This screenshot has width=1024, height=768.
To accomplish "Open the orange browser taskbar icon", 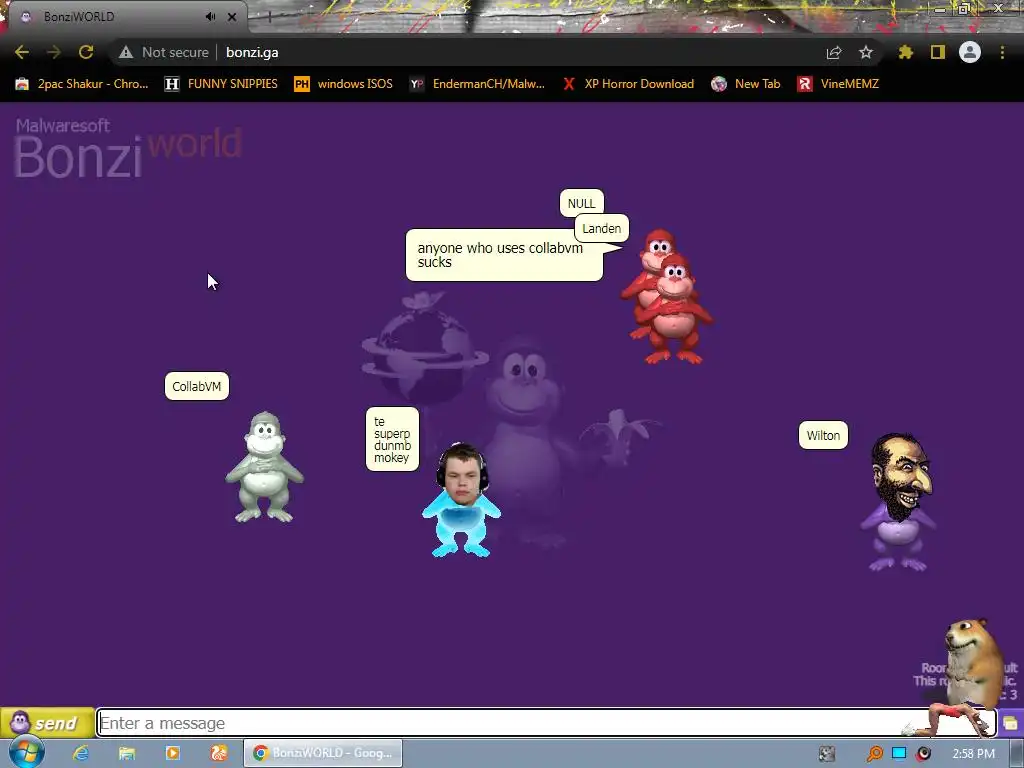I will tap(218, 753).
